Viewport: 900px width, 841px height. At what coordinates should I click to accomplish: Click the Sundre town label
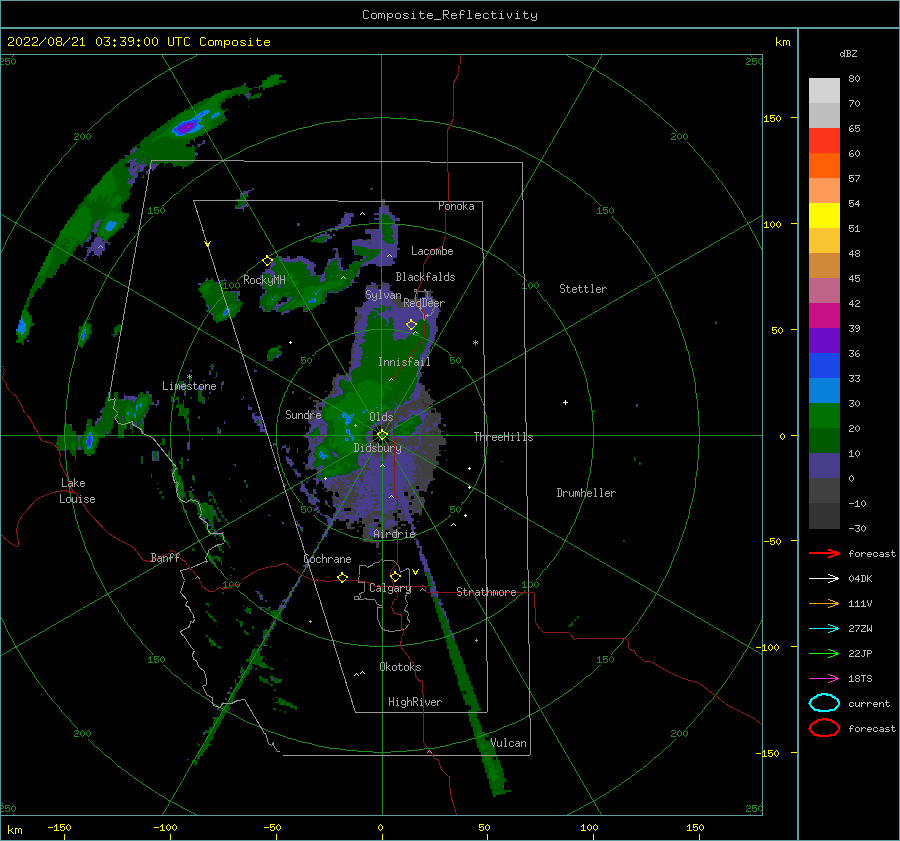point(303,414)
